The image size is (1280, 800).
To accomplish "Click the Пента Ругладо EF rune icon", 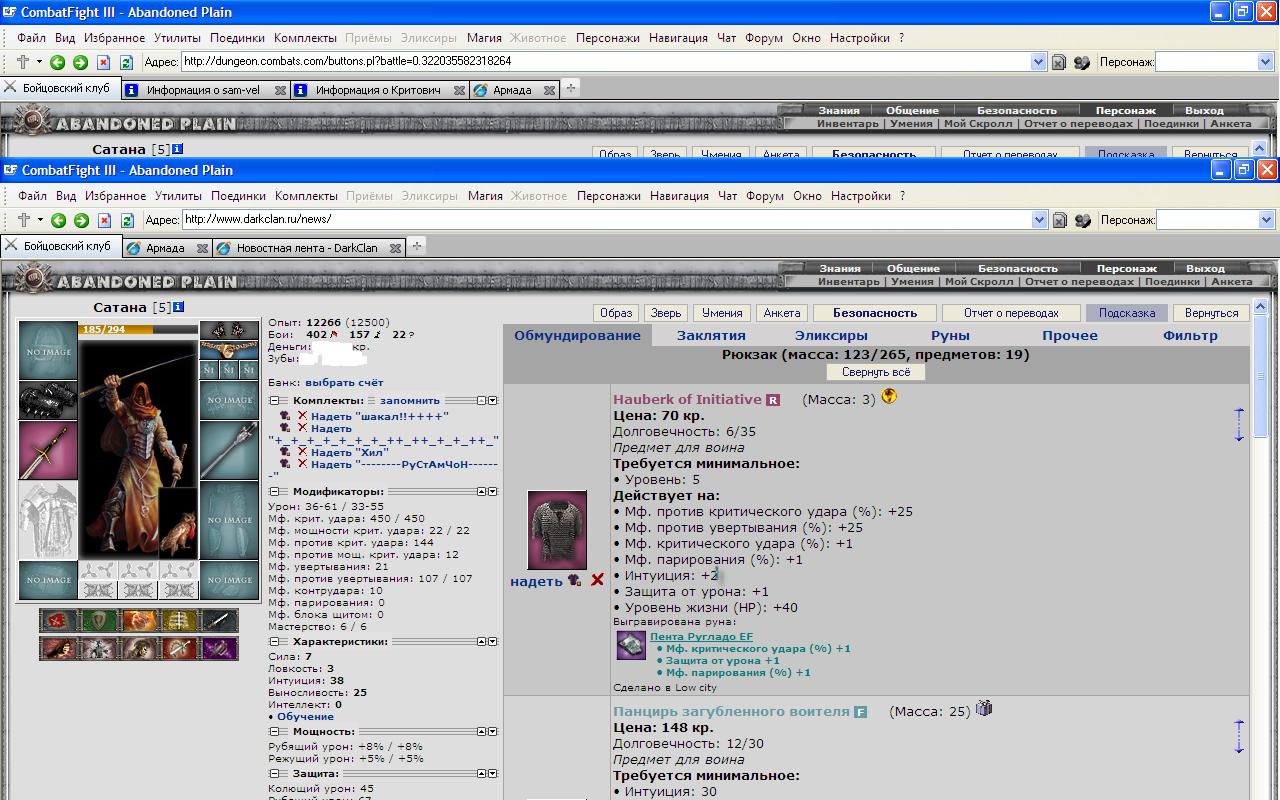I will point(631,646).
